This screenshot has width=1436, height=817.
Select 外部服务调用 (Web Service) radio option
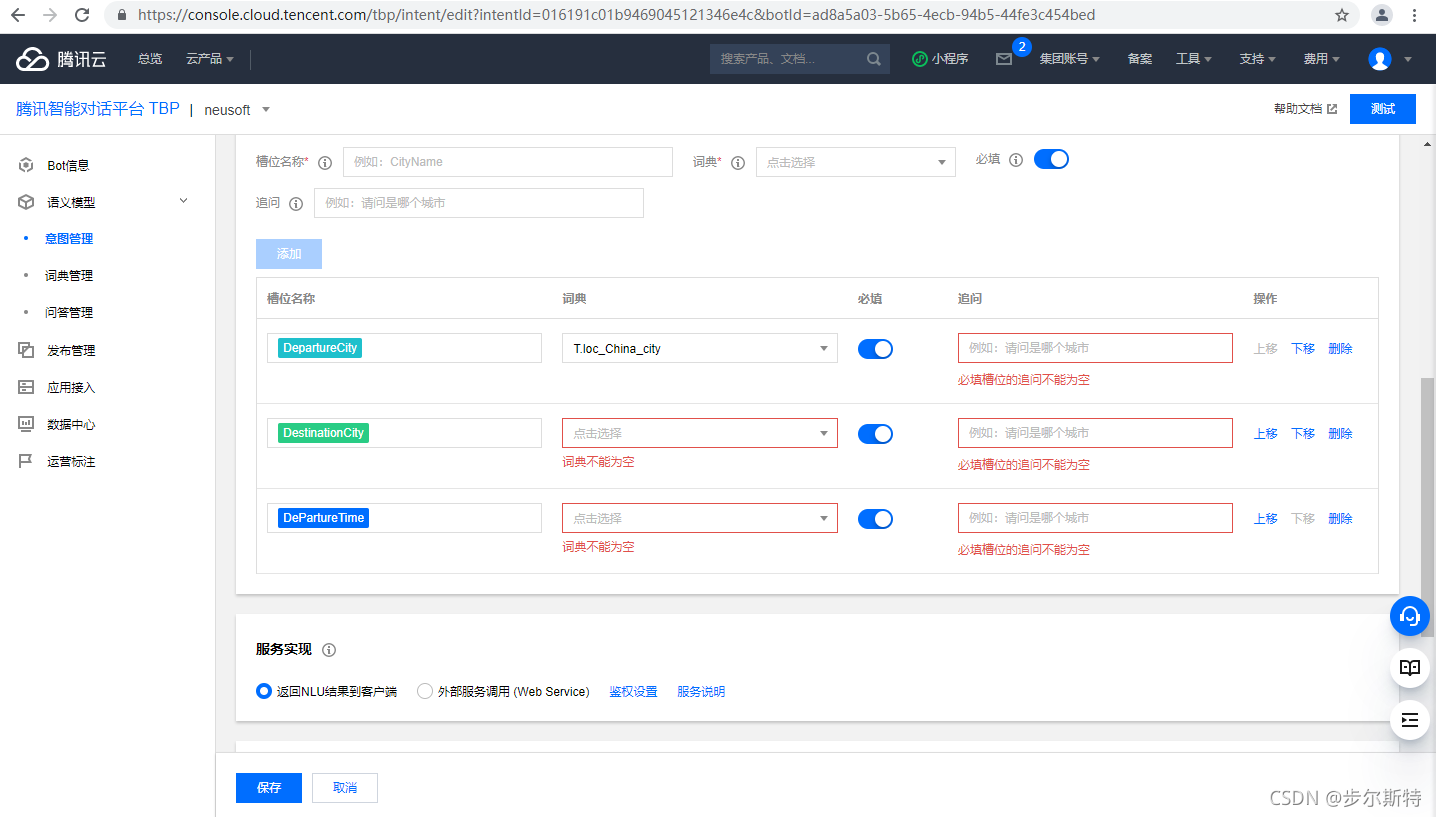point(425,691)
